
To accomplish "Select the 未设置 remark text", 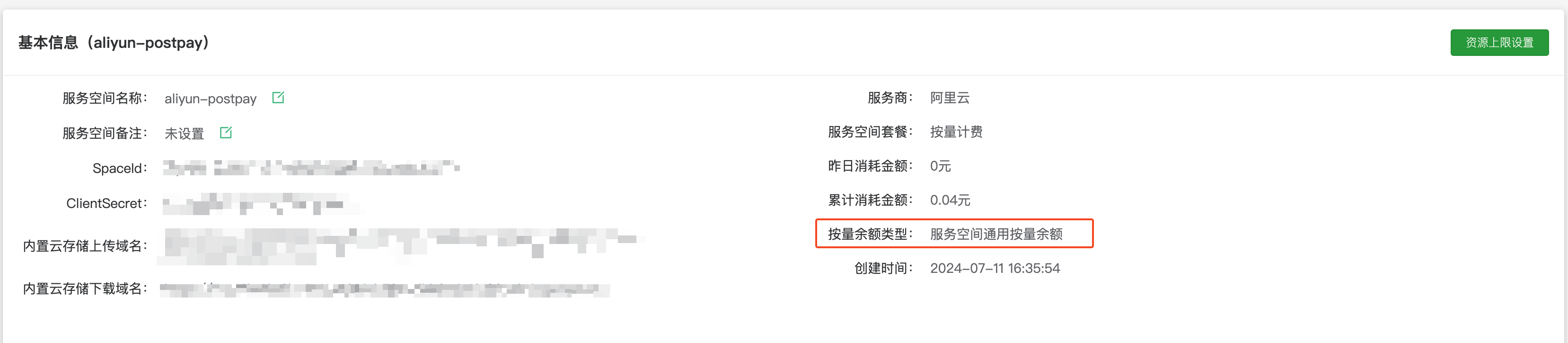I will (185, 133).
